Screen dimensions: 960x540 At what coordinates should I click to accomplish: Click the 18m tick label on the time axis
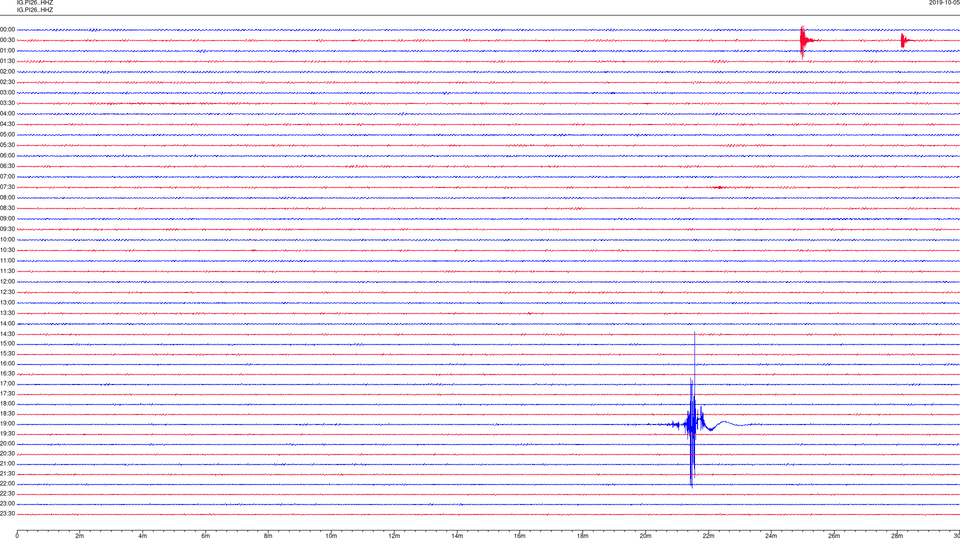[583, 536]
